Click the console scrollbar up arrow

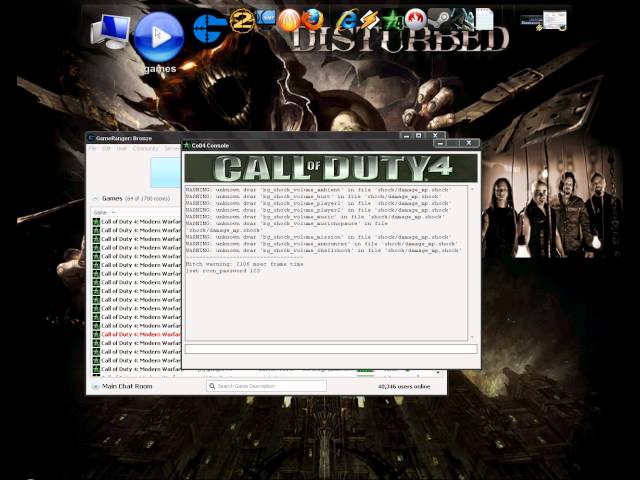point(472,189)
